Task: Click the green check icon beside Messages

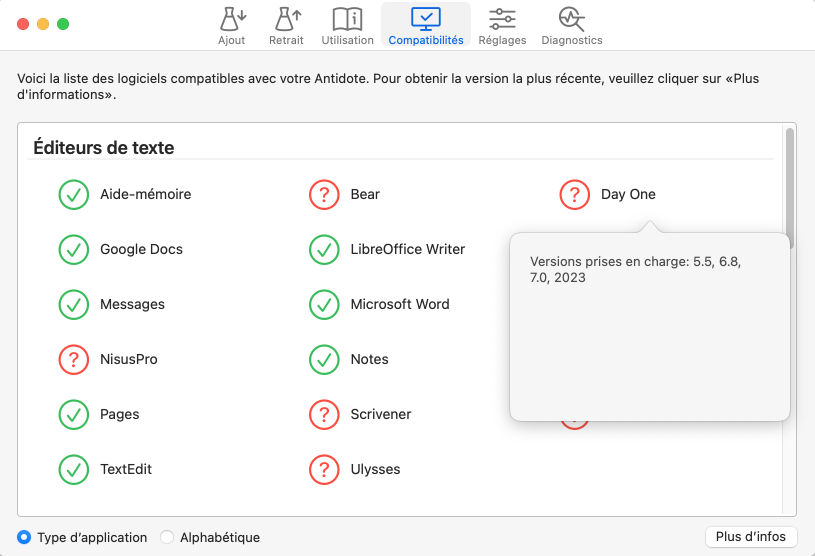Action: pos(74,305)
